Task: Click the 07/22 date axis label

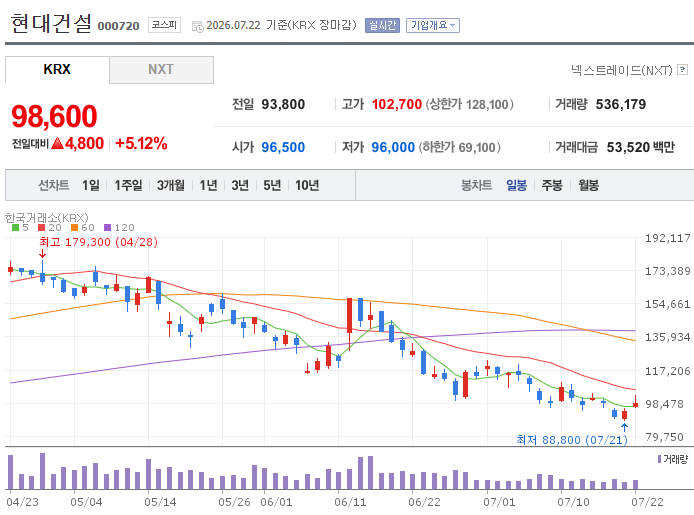Action: click(648, 502)
